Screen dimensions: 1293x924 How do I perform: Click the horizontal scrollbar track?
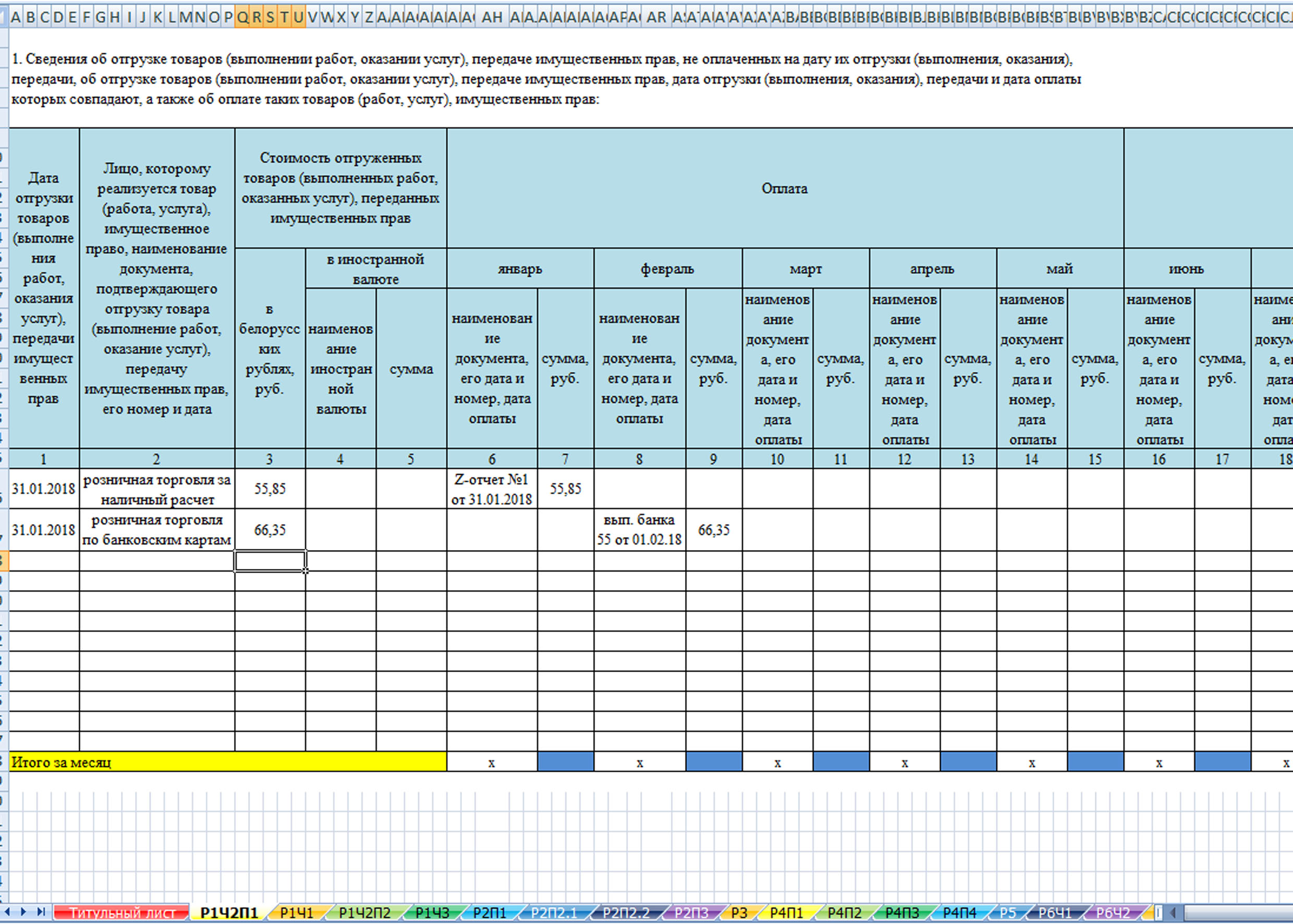(1237, 912)
